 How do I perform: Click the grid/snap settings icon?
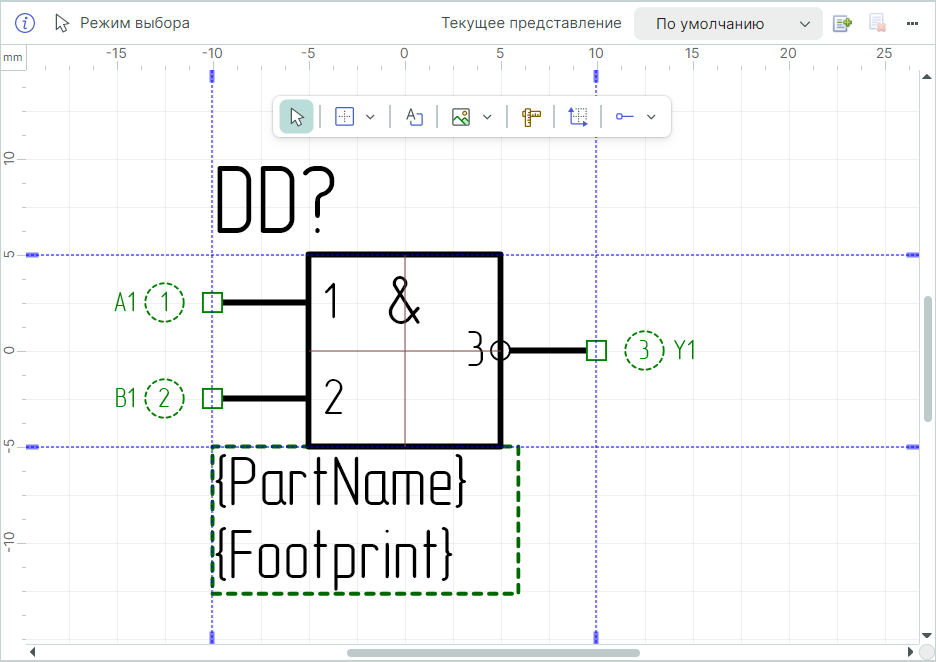[x=344, y=117]
